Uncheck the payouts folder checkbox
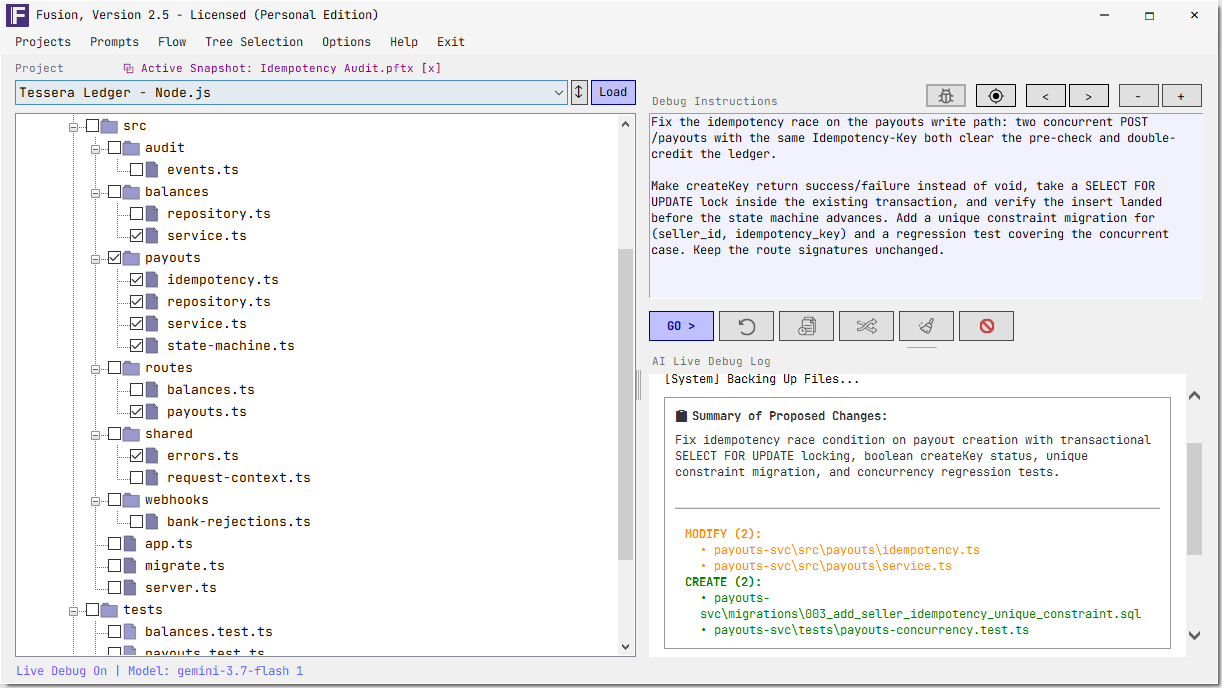Viewport: 1222px width, 688px height. click(x=114, y=258)
